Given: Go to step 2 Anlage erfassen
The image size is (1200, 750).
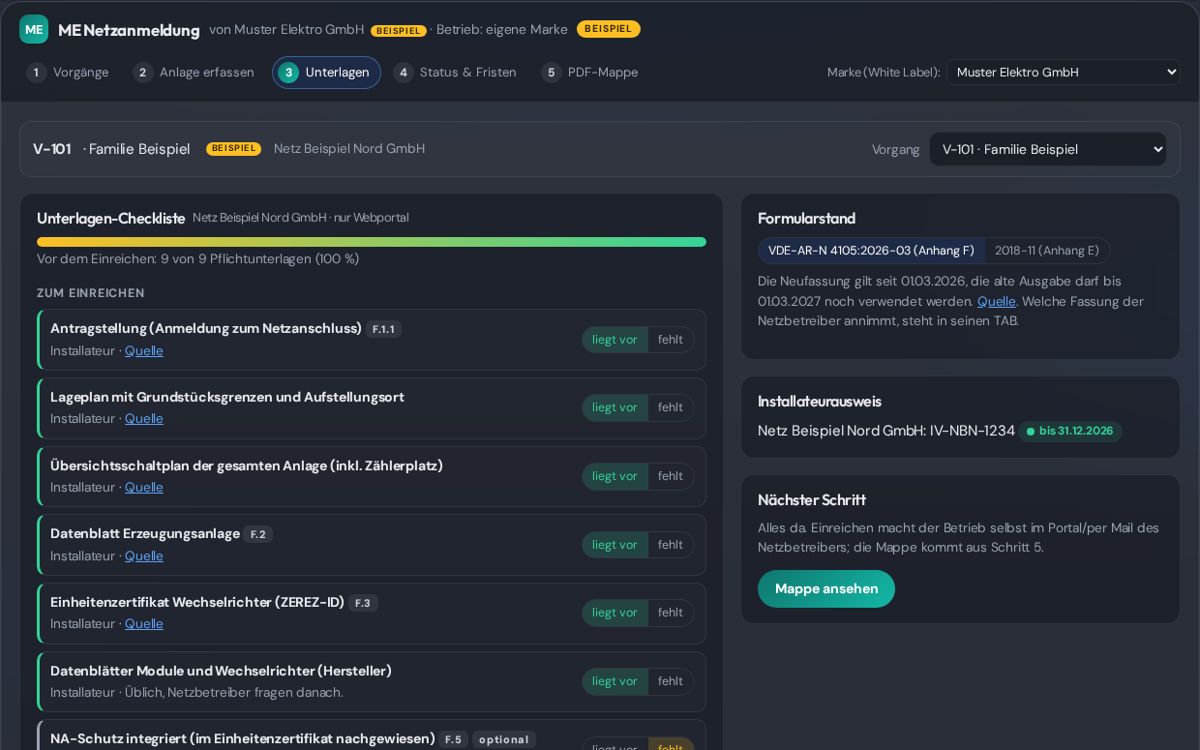Looking at the screenshot, I should [x=194, y=72].
